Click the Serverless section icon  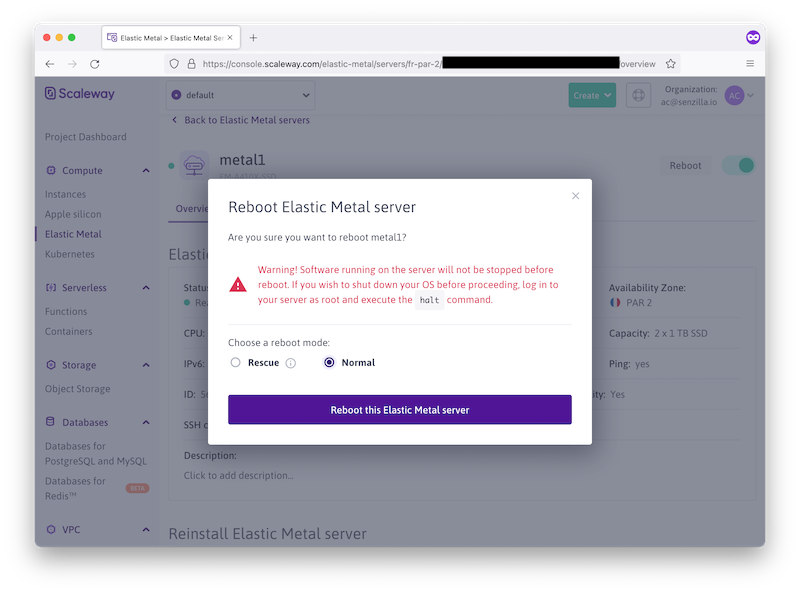51,288
